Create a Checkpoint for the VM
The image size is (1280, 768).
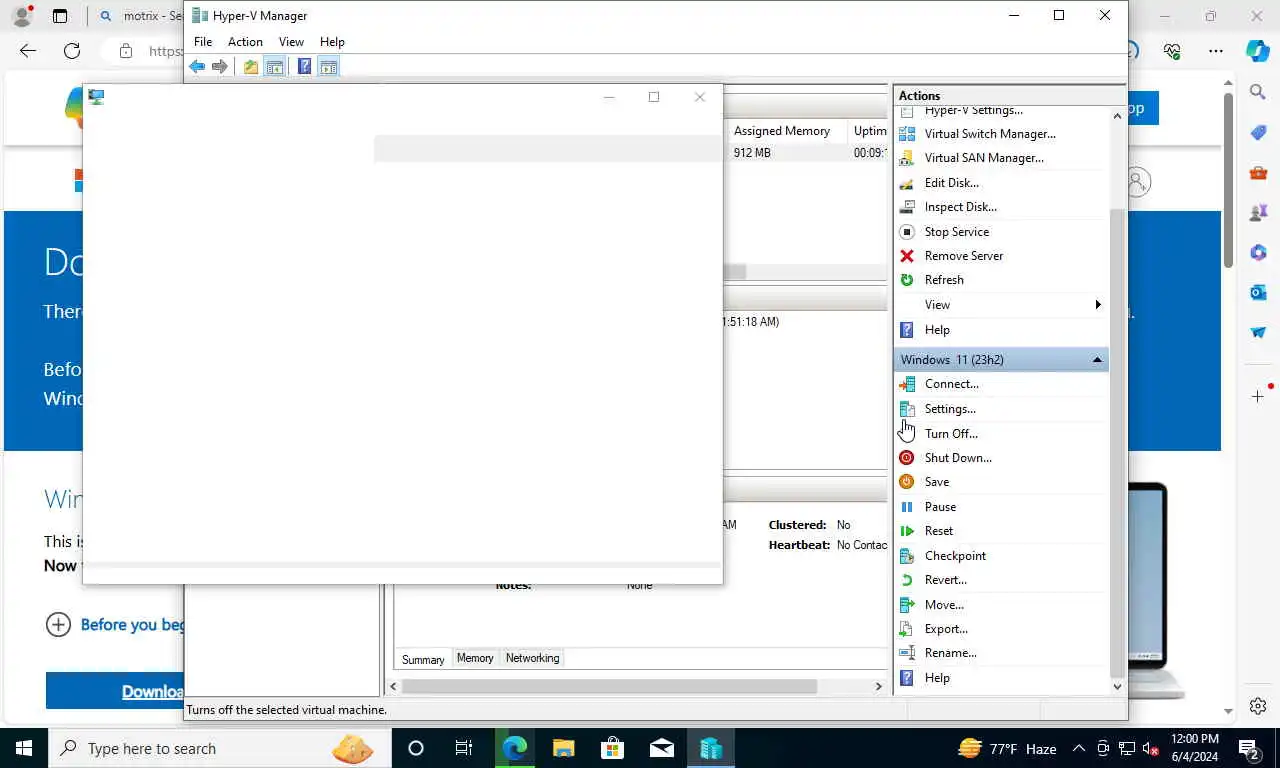pos(955,556)
